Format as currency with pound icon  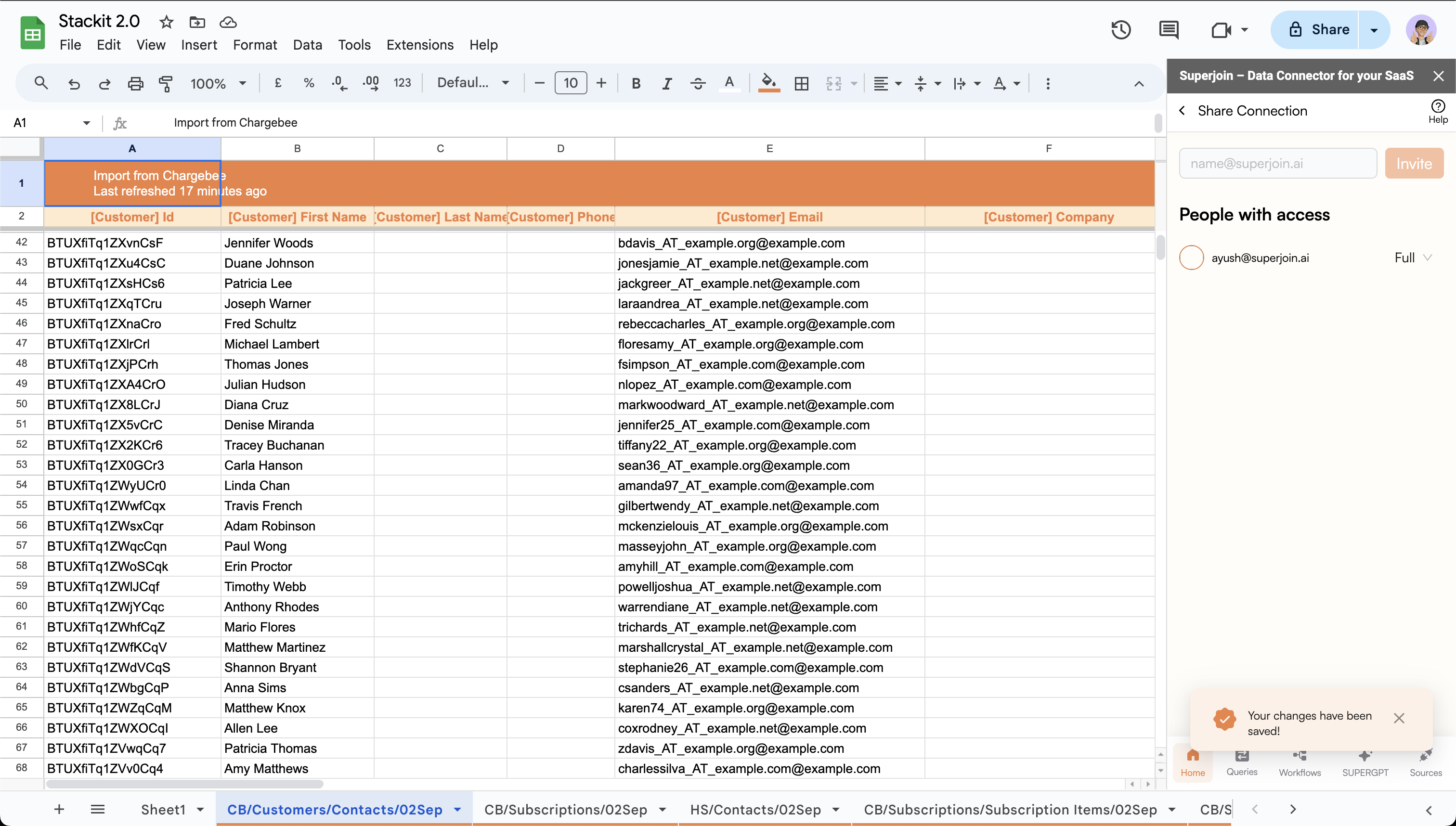278,83
